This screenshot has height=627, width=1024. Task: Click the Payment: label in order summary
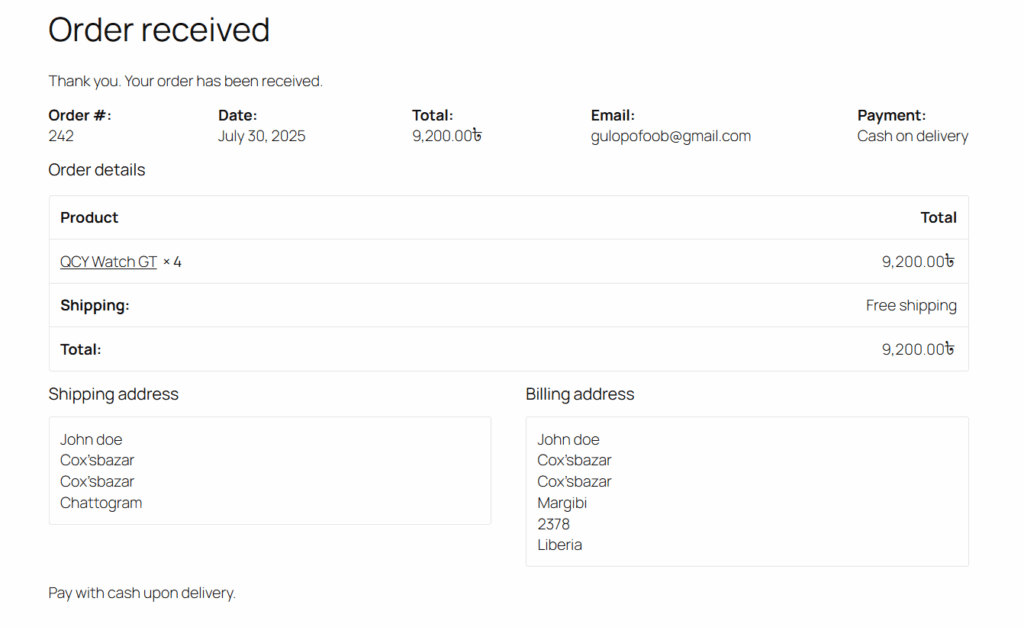point(891,115)
